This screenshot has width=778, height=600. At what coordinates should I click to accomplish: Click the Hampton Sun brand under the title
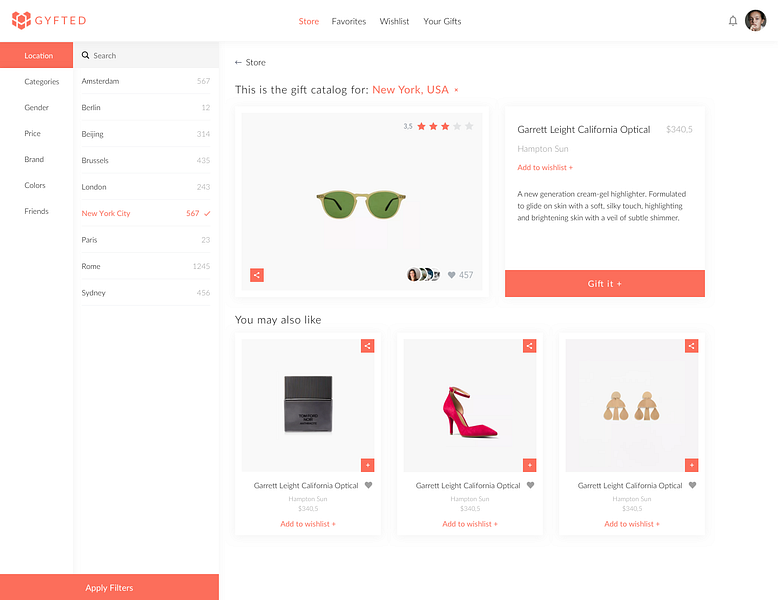[x=543, y=149]
